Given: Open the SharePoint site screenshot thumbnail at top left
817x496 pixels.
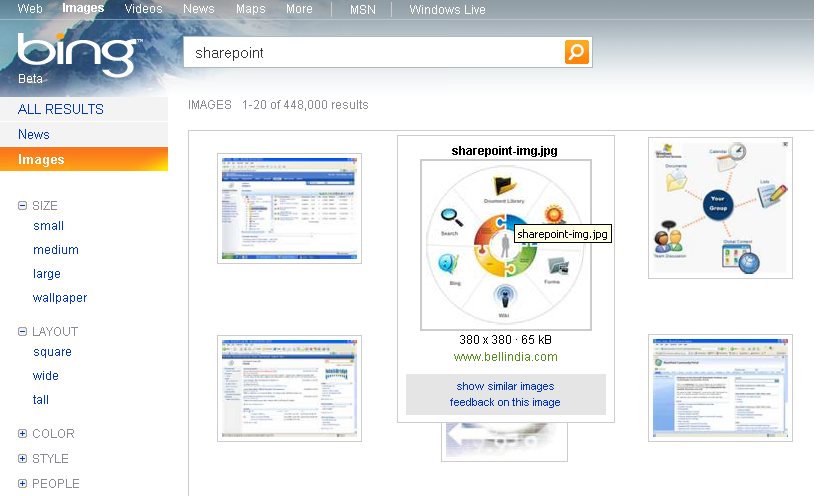Looking at the screenshot, I should point(289,208).
